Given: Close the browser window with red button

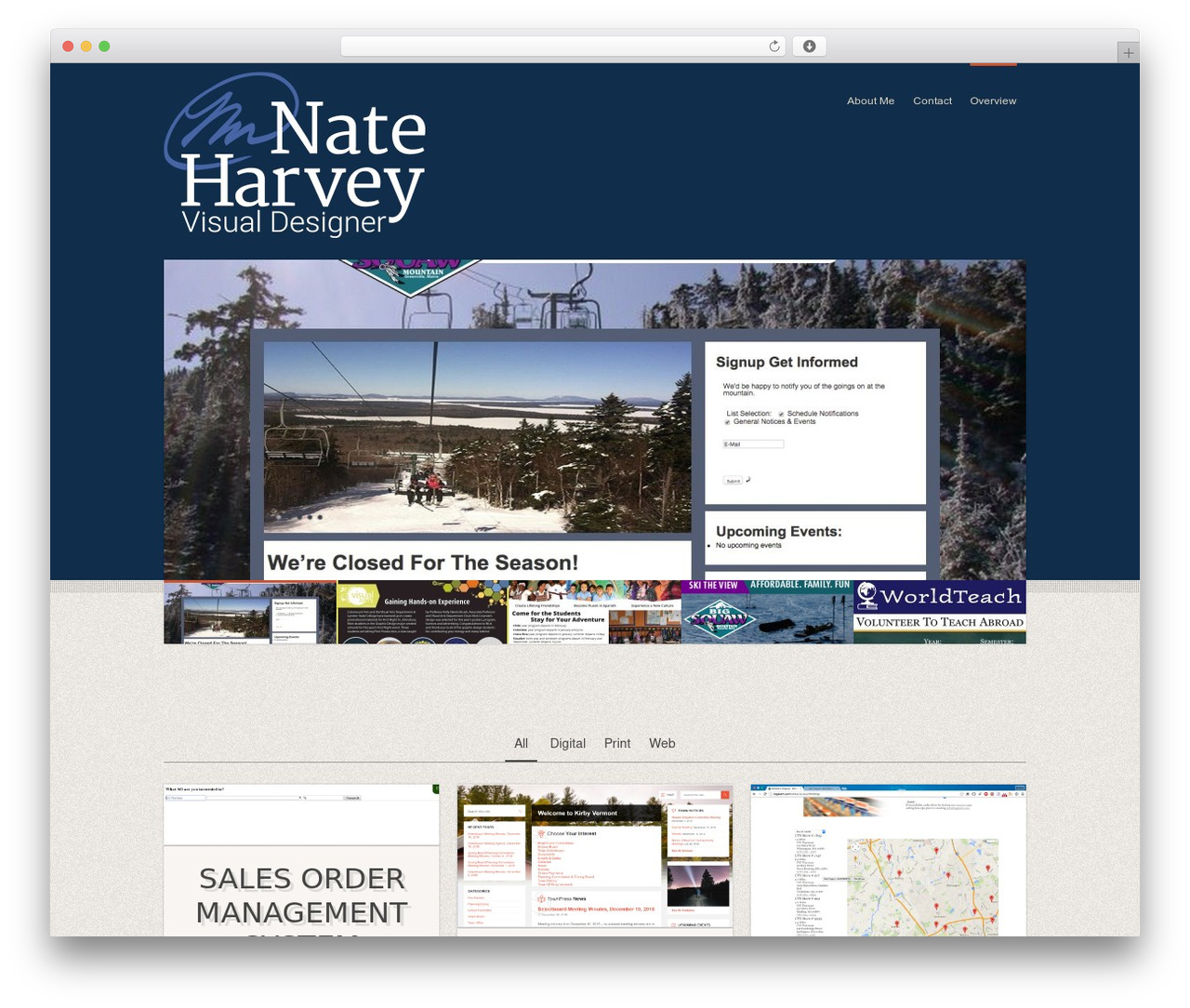Looking at the screenshot, I should click(68, 46).
